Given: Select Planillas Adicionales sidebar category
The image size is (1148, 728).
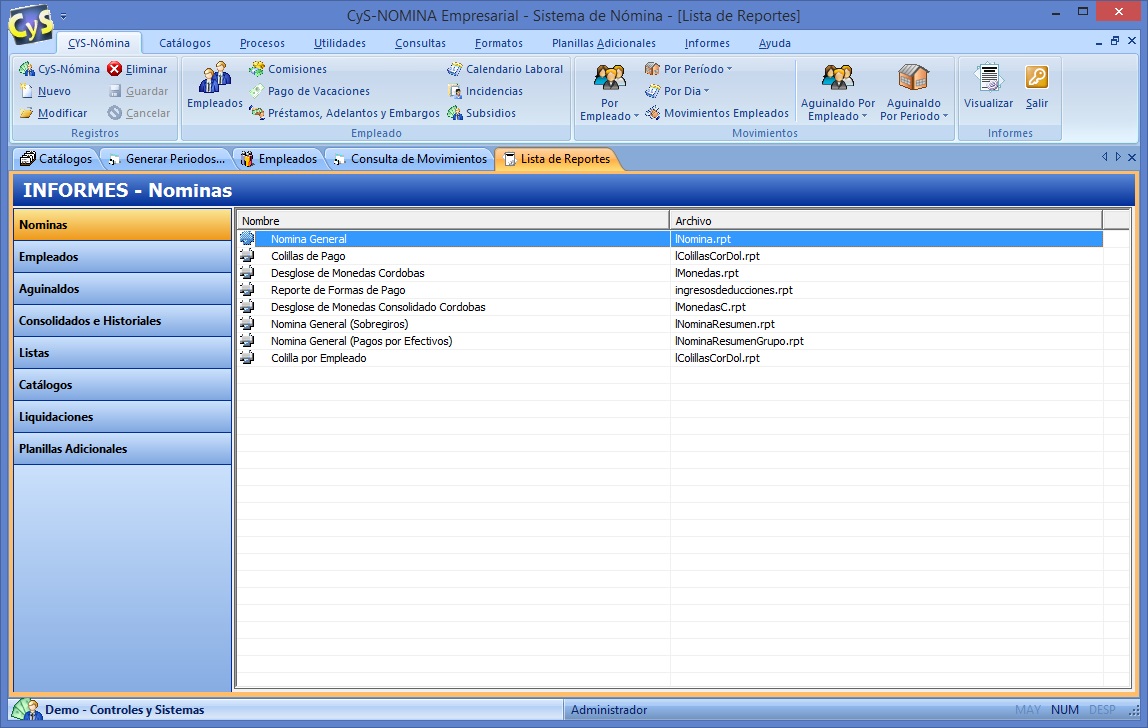Looking at the screenshot, I should (122, 449).
